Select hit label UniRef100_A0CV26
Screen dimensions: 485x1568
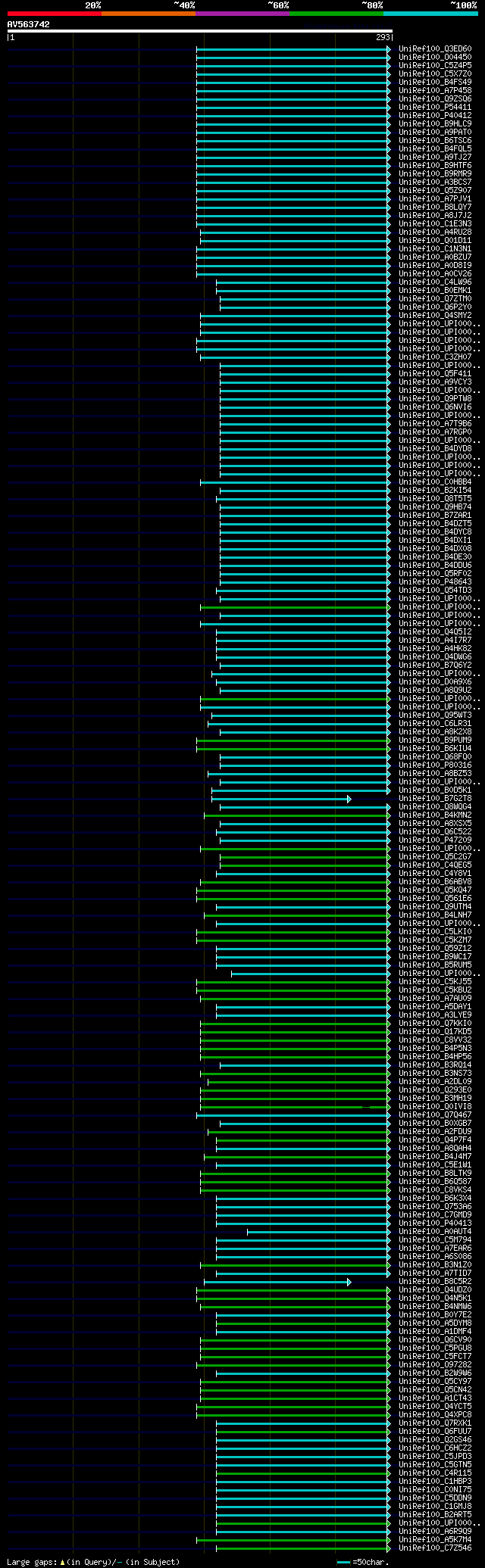tap(435, 274)
